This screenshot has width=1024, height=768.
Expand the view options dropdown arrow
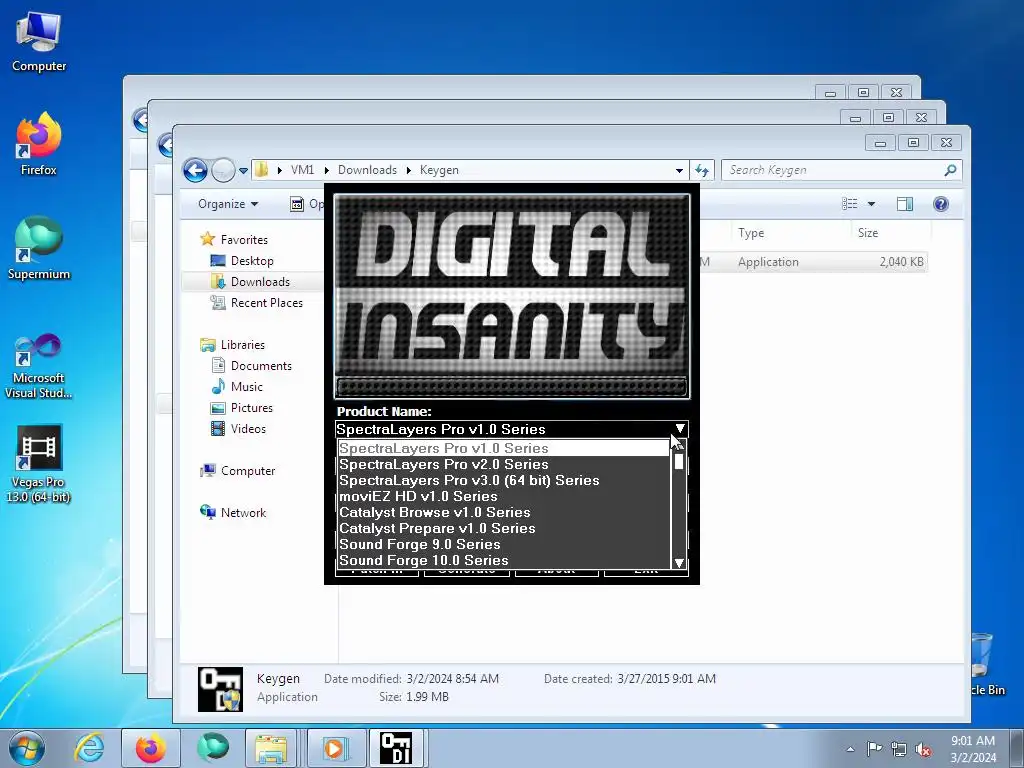pyautogui.click(x=871, y=204)
